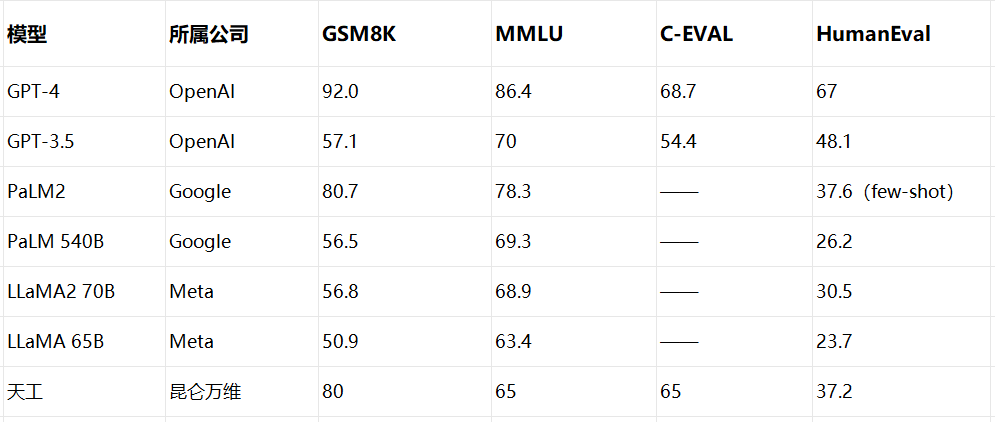Select the MMLU column header
This screenshot has width=995, height=422.
coord(529,35)
